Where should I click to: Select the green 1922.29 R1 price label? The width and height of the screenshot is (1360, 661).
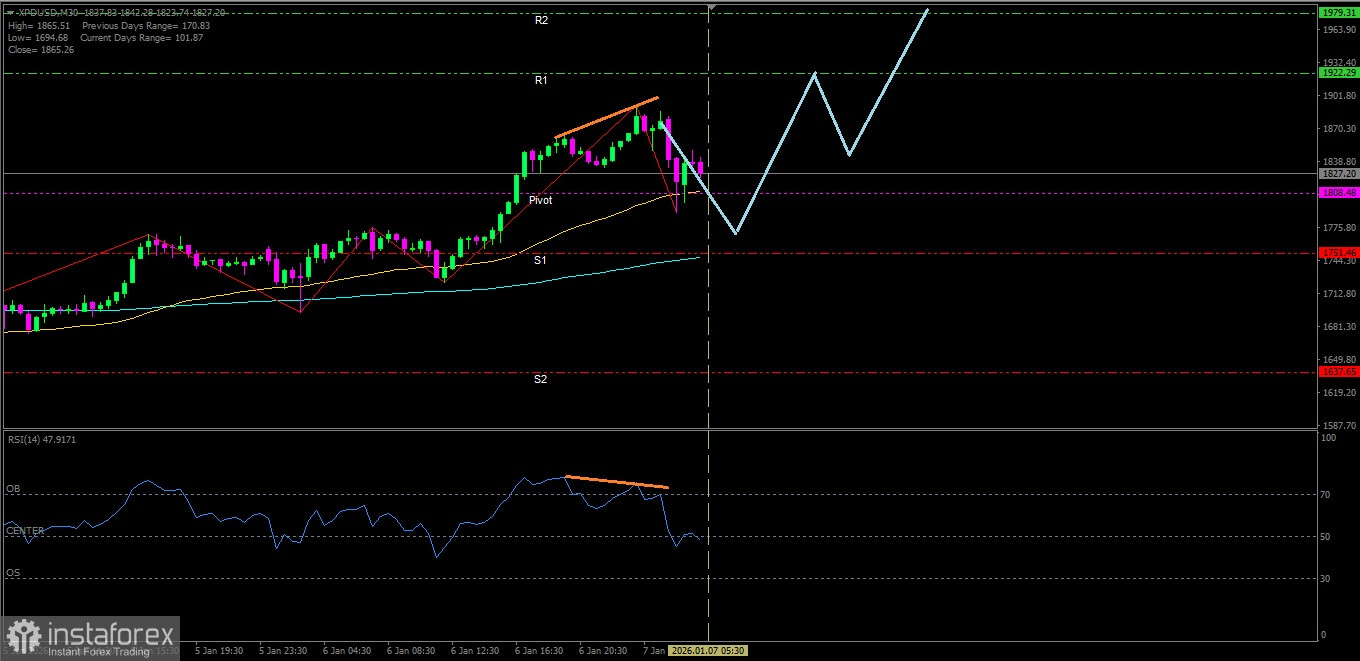coord(1337,73)
